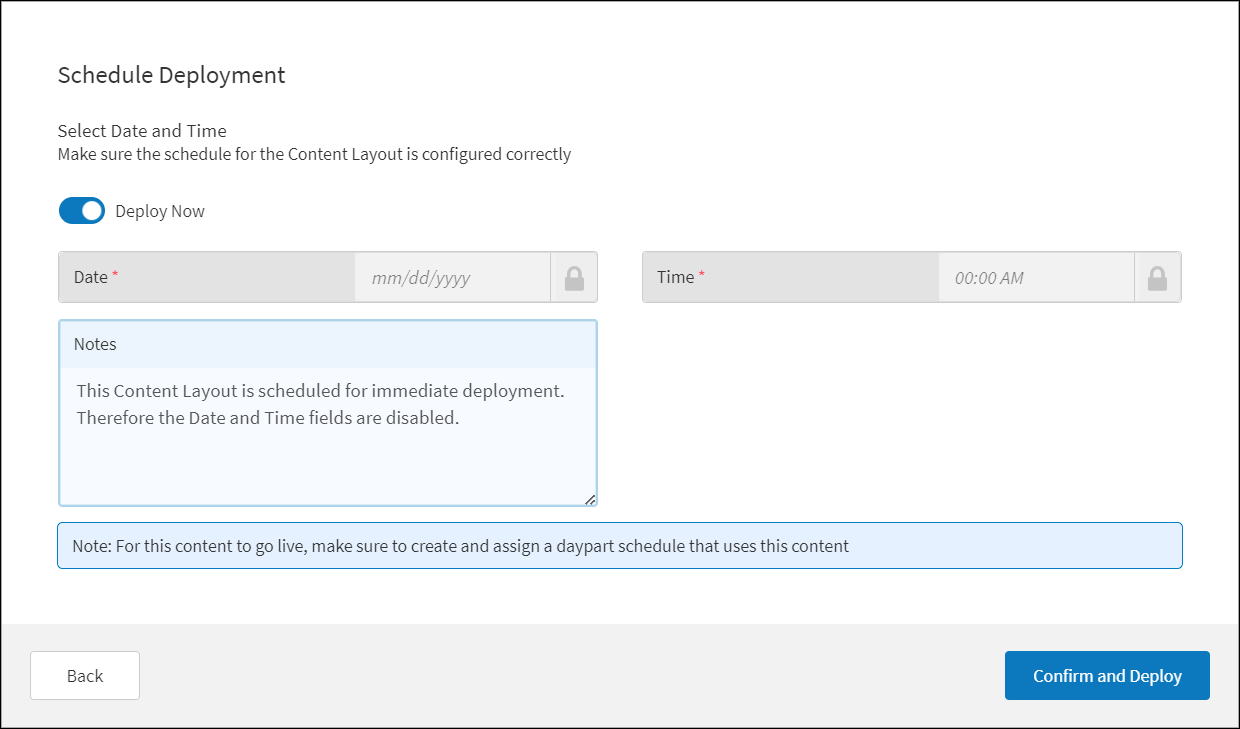The image size is (1240, 729).
Task: Click the Notes header label
Action: (x=95, y=344)
